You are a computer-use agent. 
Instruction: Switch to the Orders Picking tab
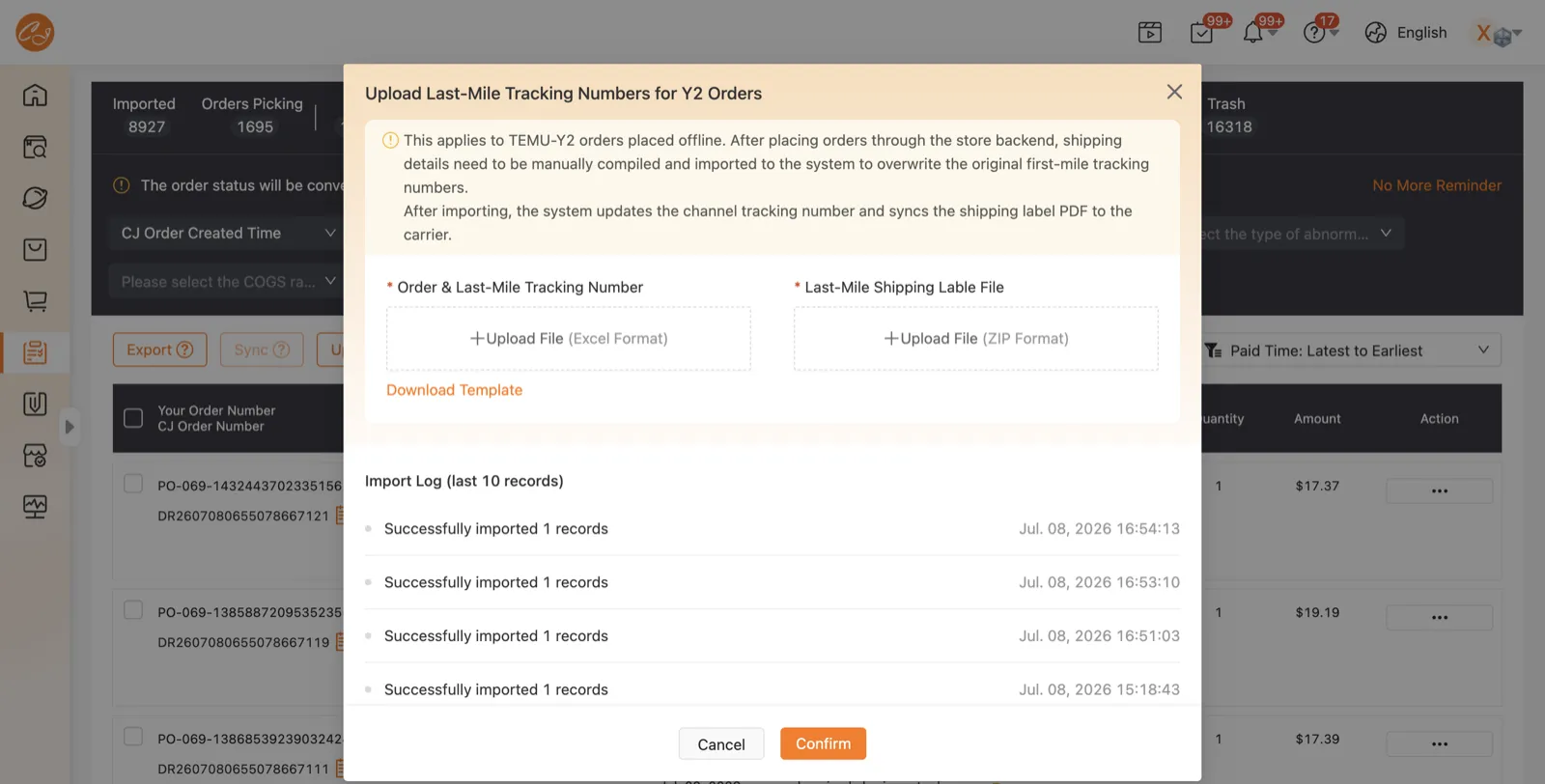pyautogui.click(x=252, y=115)
